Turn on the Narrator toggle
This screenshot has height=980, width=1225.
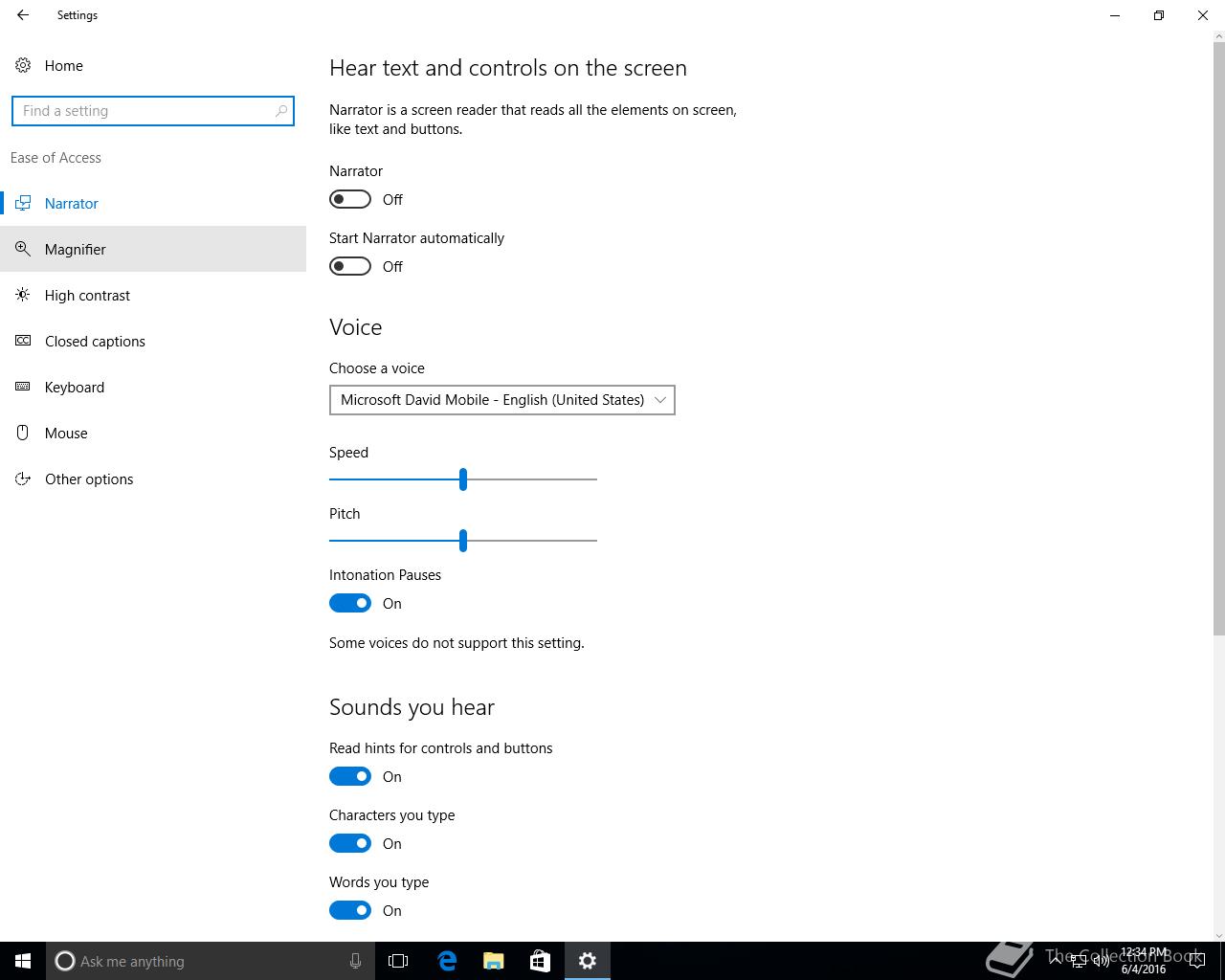point(350,199)
